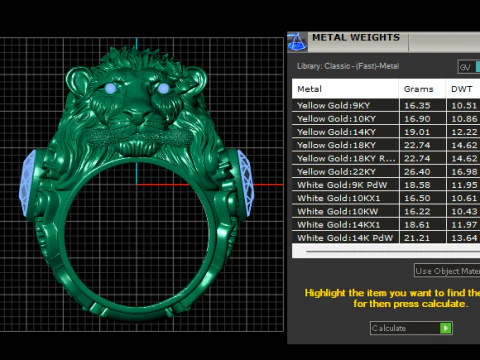Click the lion ring's right eye gem
Viewport: 480px width, 360px height.
point(163,88)
